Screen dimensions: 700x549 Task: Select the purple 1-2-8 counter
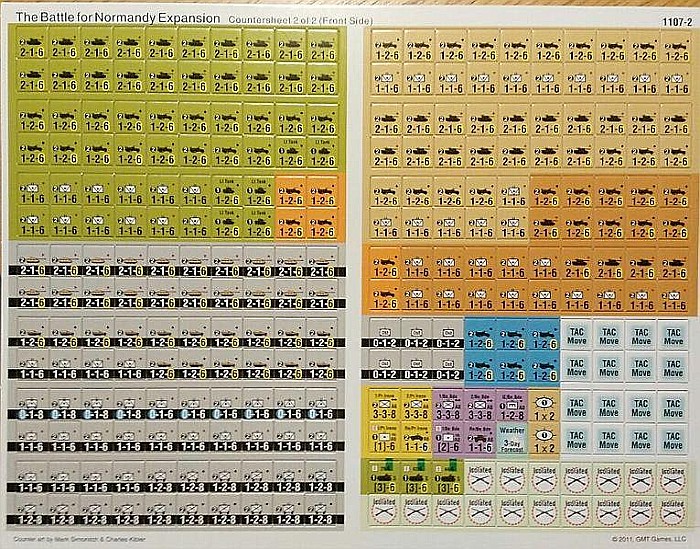pos(512,407)
